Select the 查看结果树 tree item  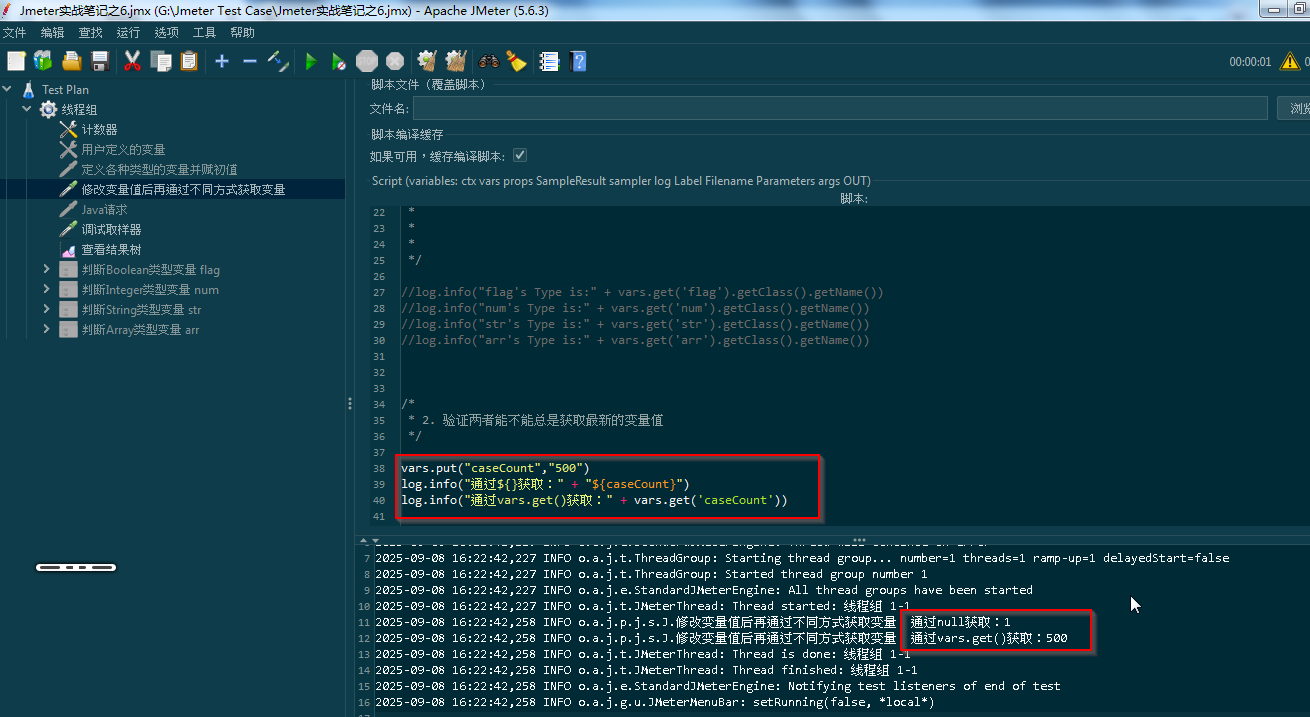click(111, 249)
